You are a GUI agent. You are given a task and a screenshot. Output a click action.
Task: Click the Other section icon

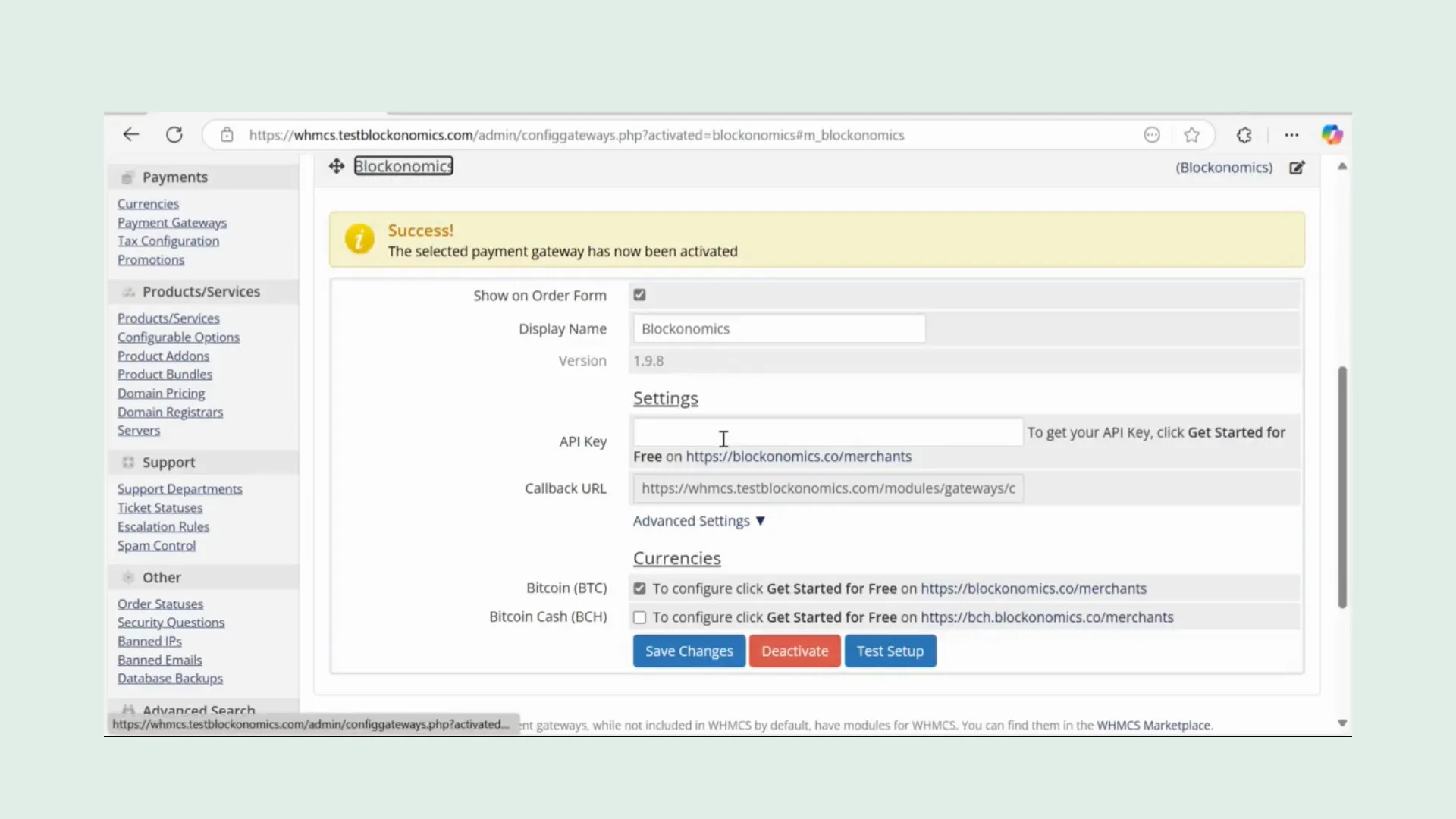tap(128, 577)
